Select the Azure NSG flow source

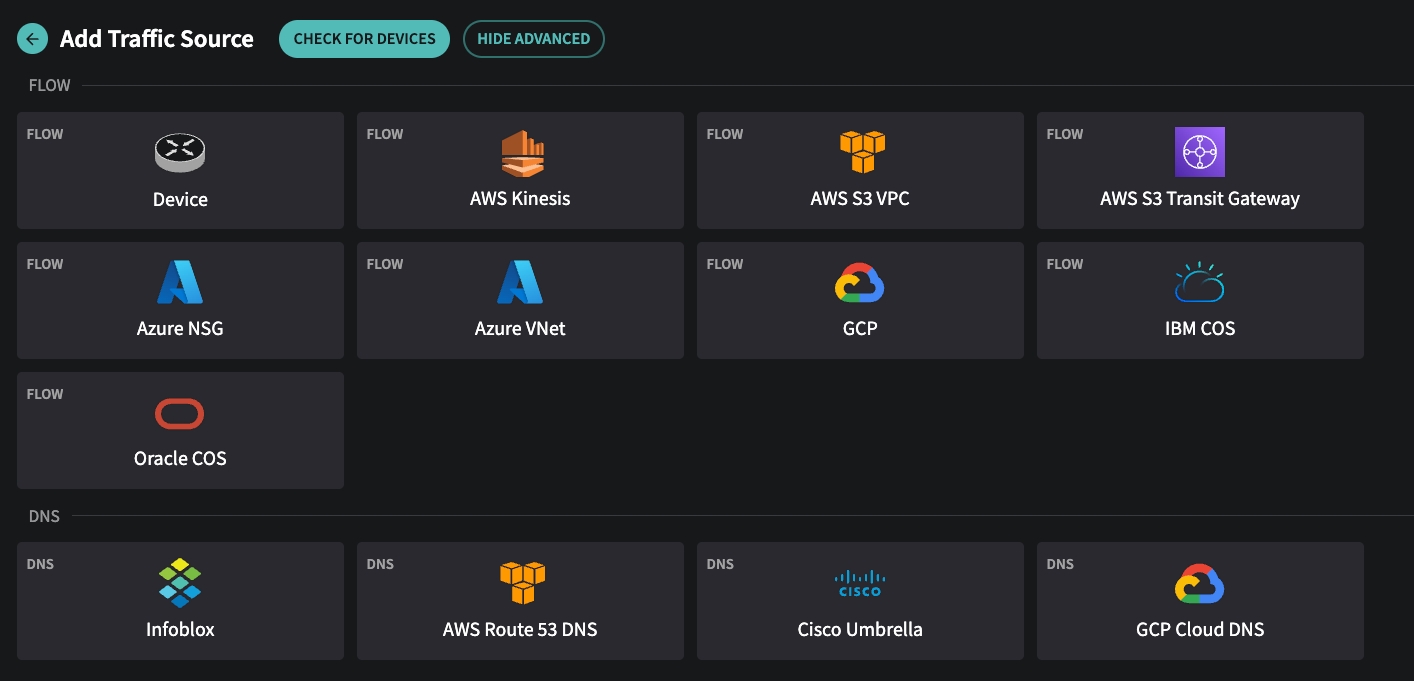point(180,300)
